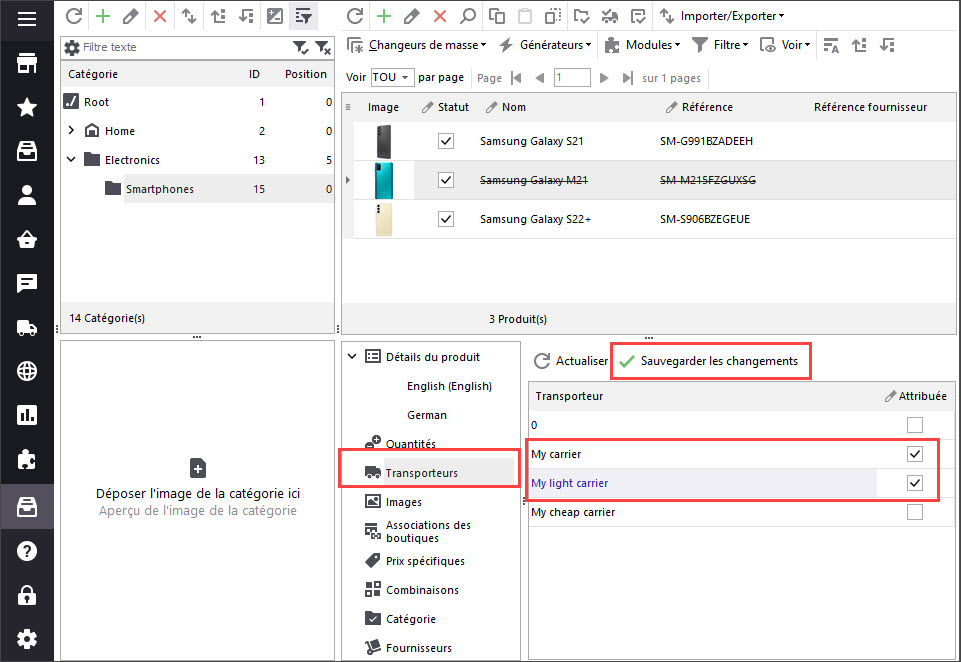
Task: Expand the Home category node
Action: [x=71, y=130]
